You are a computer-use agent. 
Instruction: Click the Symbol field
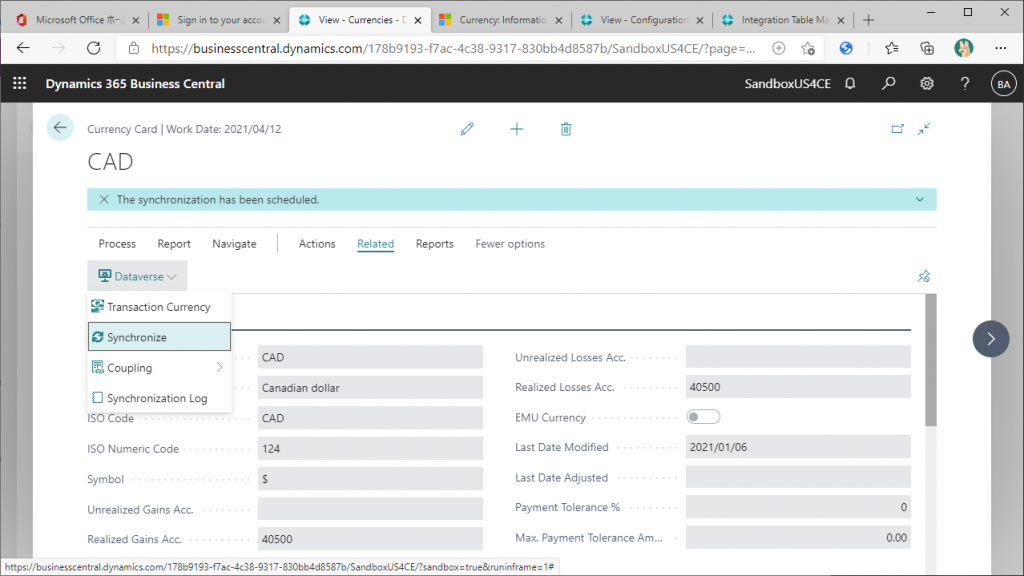[370, 479]
